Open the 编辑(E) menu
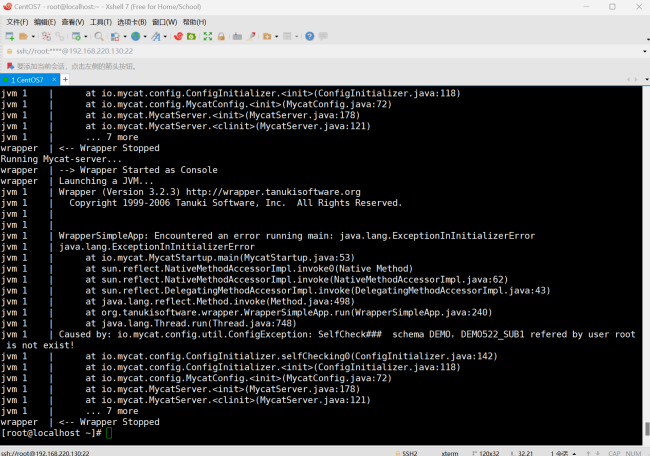Image resolution: width=650 pixels, height=456 pixels. 45,22
